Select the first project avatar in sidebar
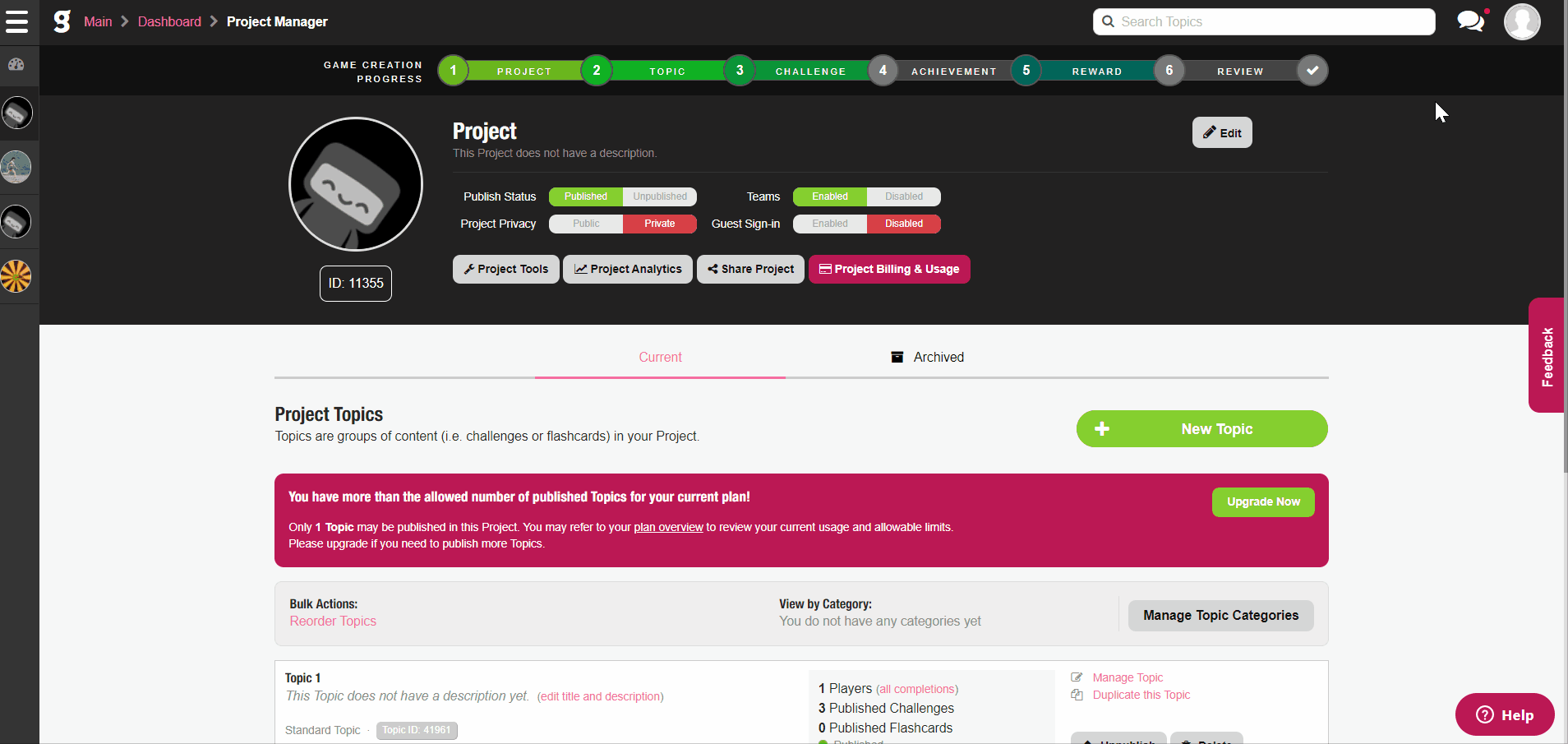The width and height of the screenshot is (1568, 744). 16,113
